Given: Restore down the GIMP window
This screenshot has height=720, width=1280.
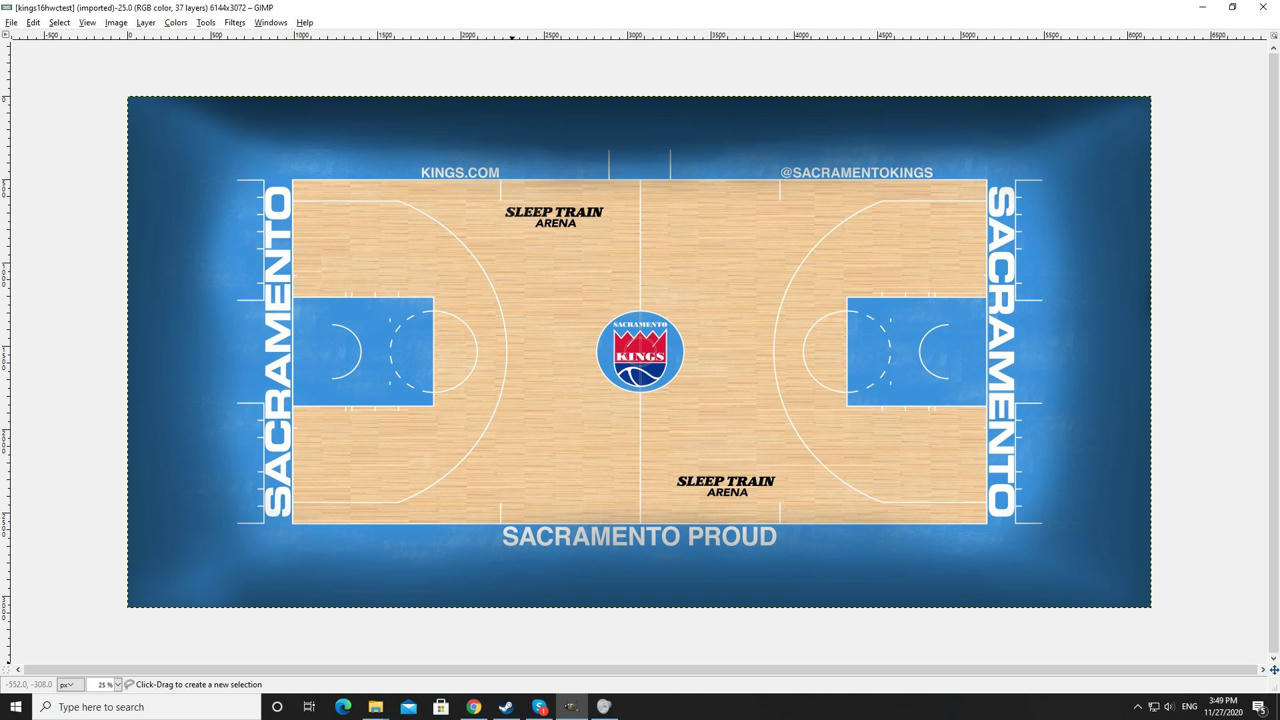Looking at the screenshot, I should 1233,7.
